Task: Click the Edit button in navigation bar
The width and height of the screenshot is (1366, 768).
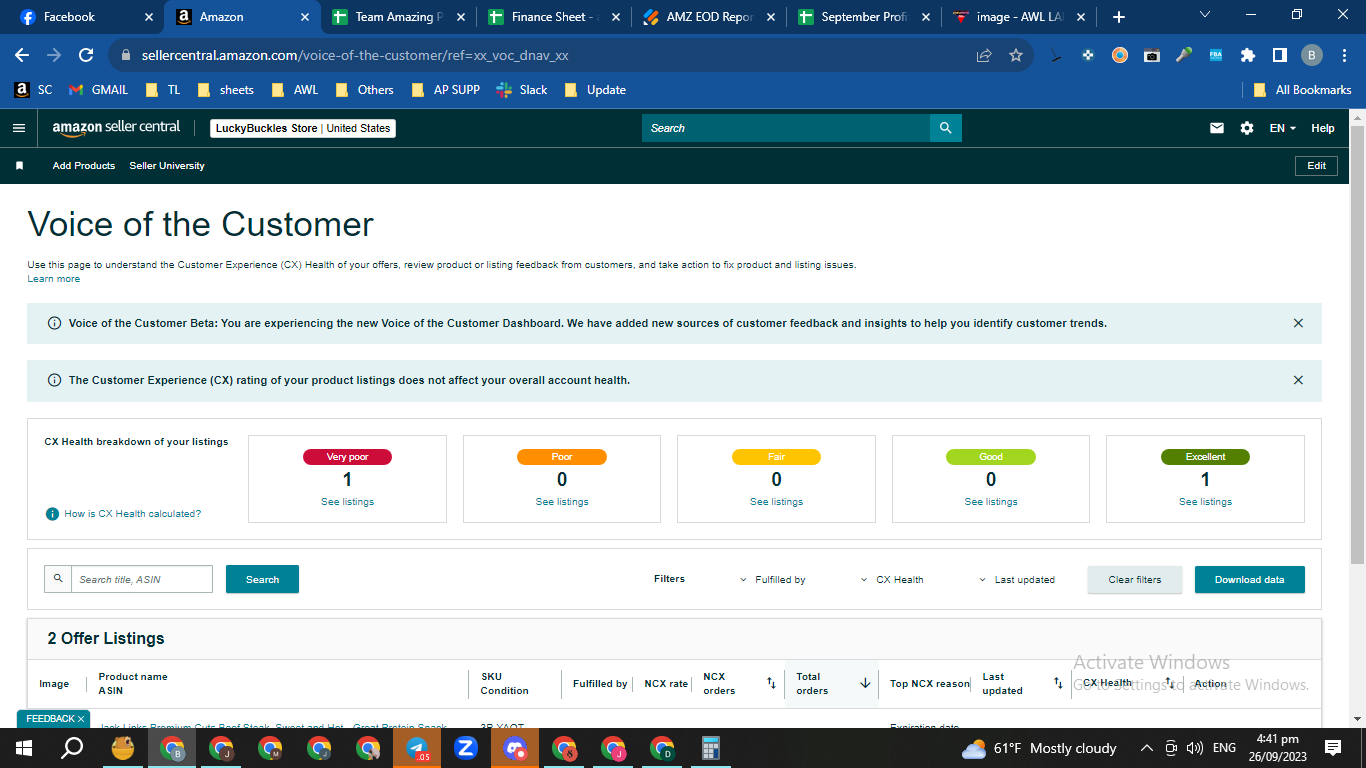Action: [1316, 166]
